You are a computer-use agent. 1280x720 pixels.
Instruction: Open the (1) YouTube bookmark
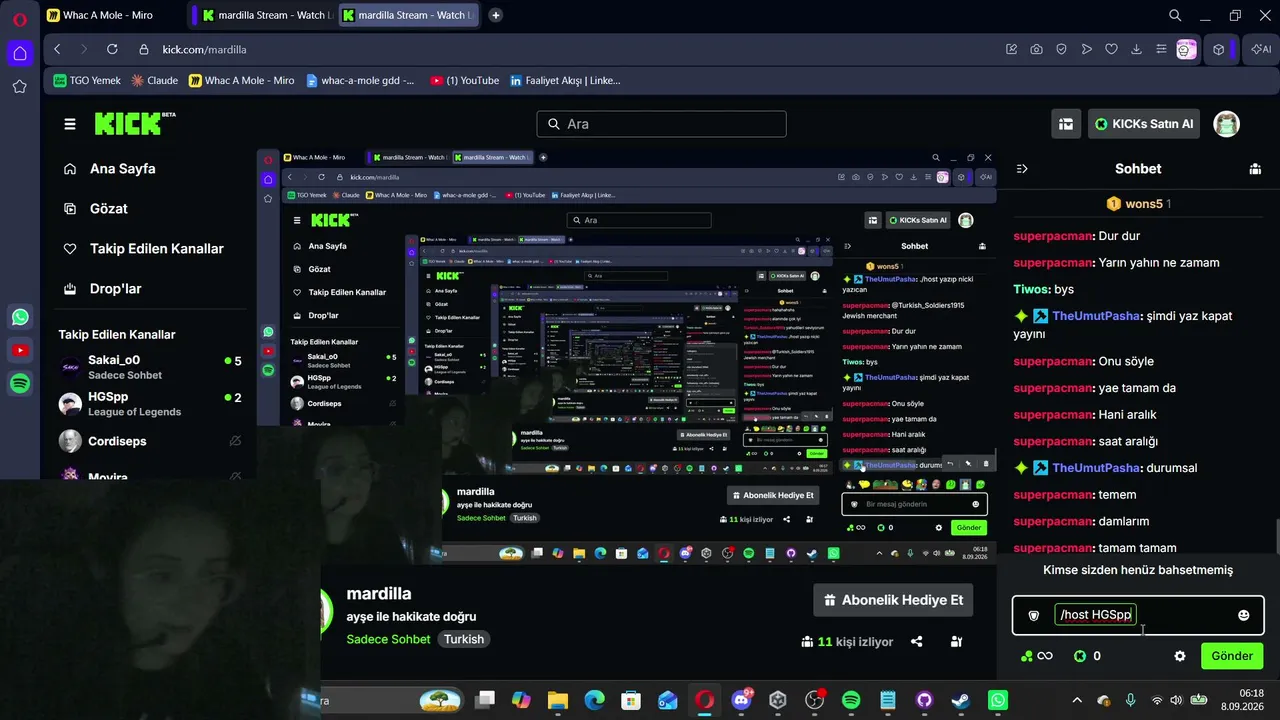pyautogui.click(x=465, y=80)
